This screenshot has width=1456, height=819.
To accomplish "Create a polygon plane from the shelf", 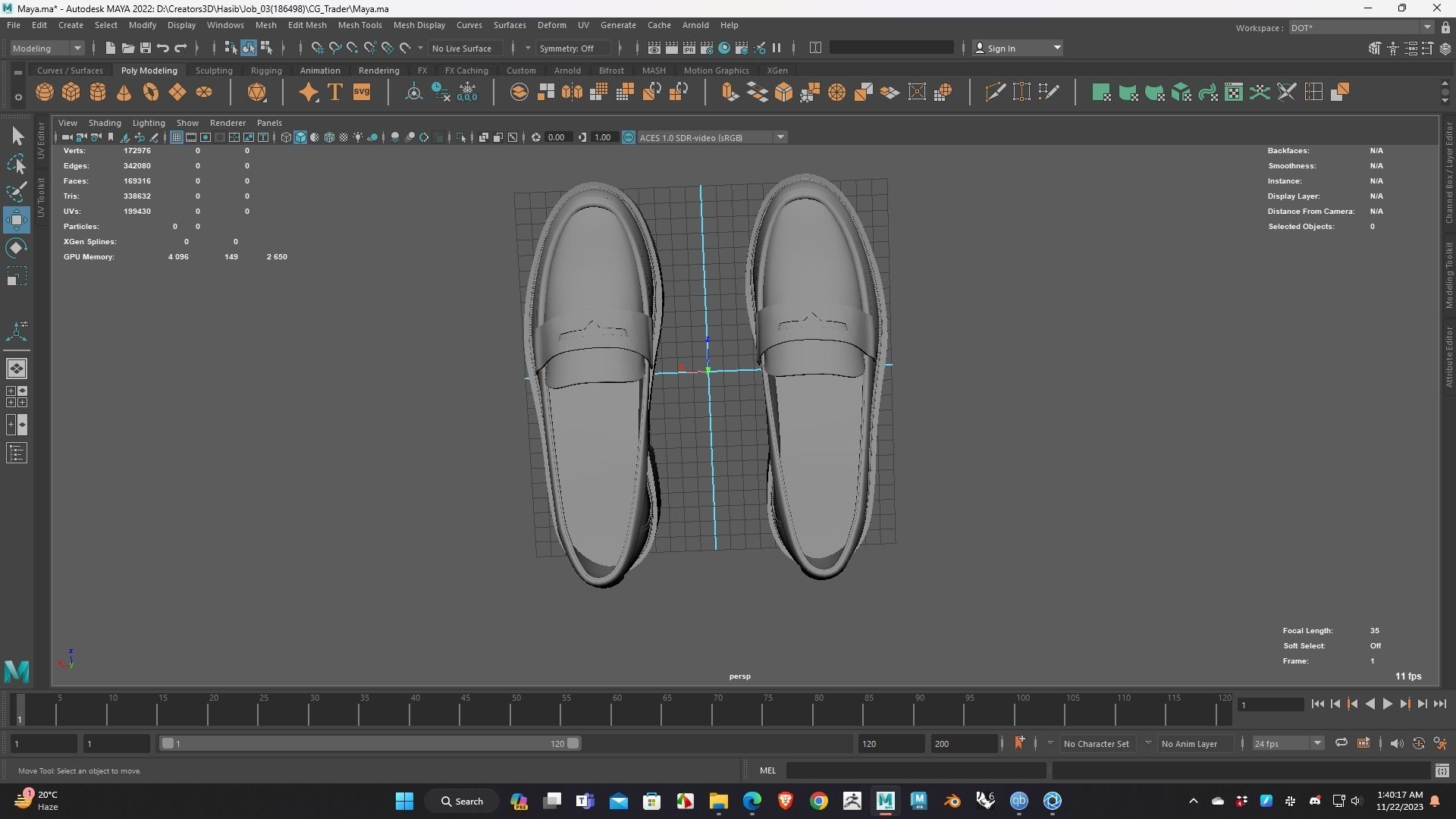I will pyautogui.click(x=177, y=93).
